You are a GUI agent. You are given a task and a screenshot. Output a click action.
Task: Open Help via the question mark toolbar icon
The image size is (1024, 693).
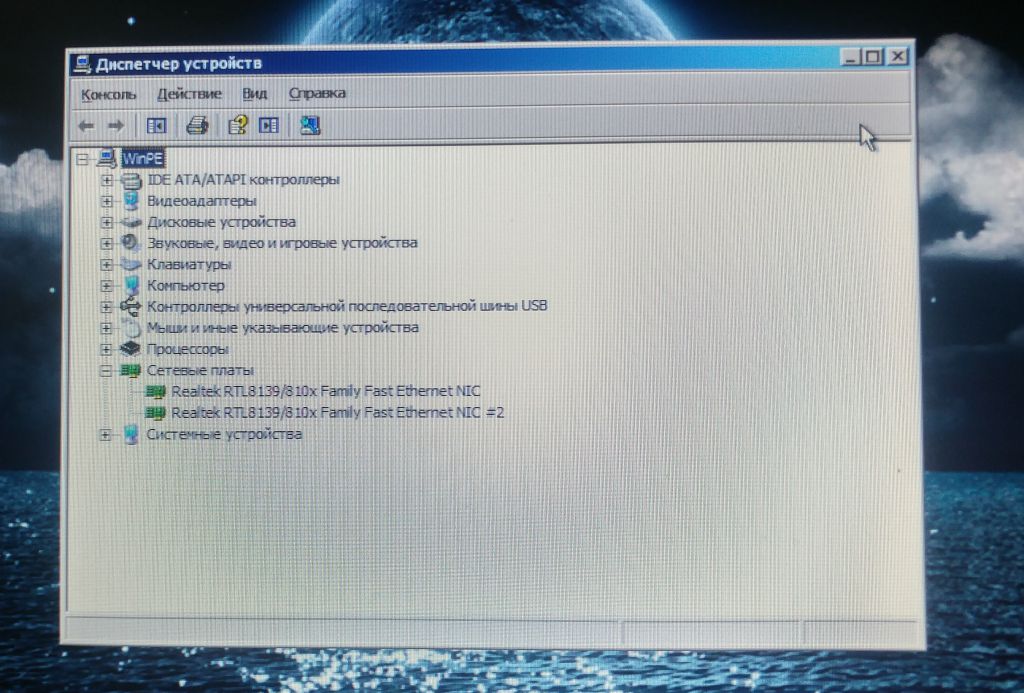tap(238, 125)
